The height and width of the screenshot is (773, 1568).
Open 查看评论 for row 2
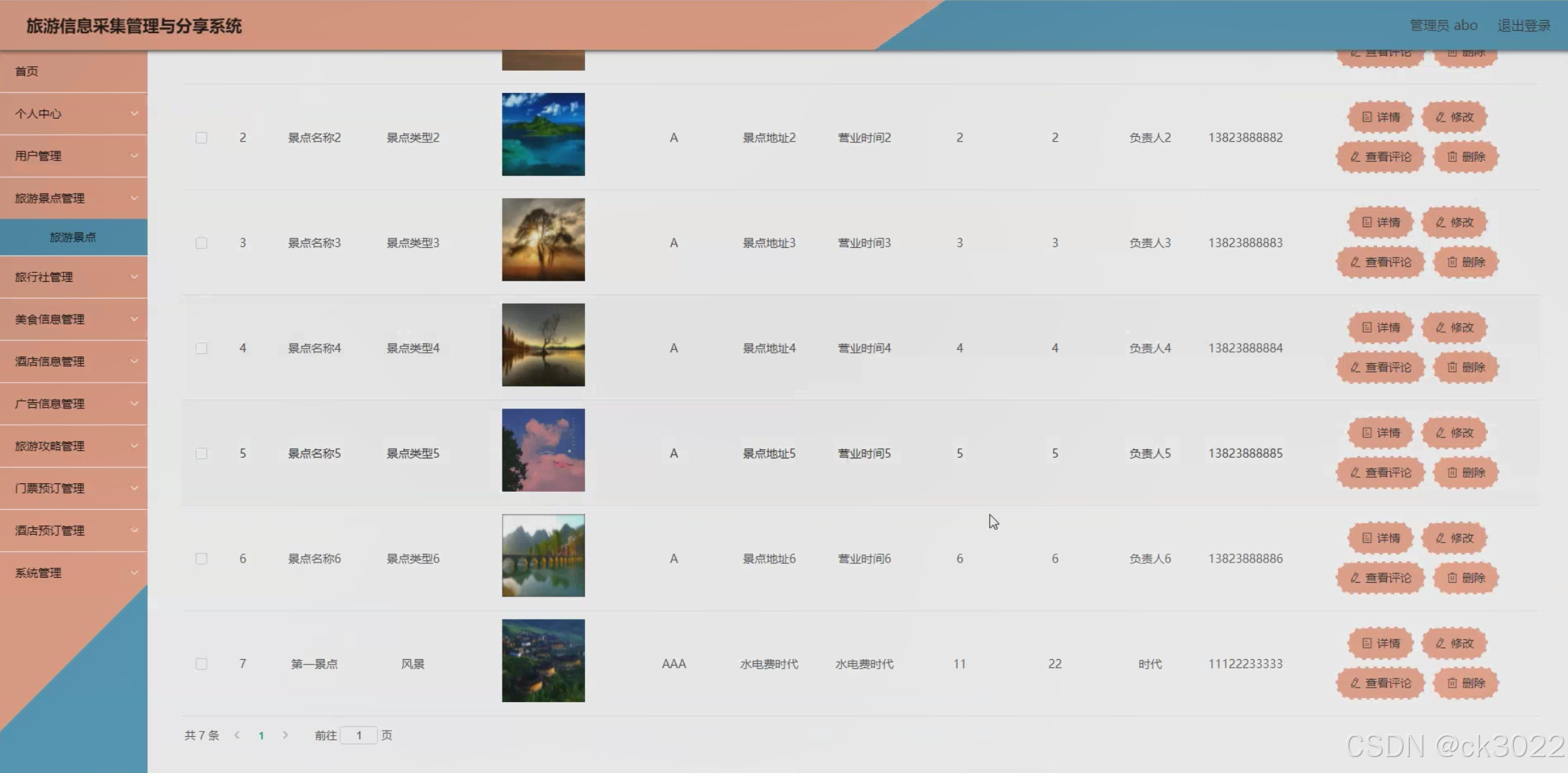click(x=1380, y=157)
